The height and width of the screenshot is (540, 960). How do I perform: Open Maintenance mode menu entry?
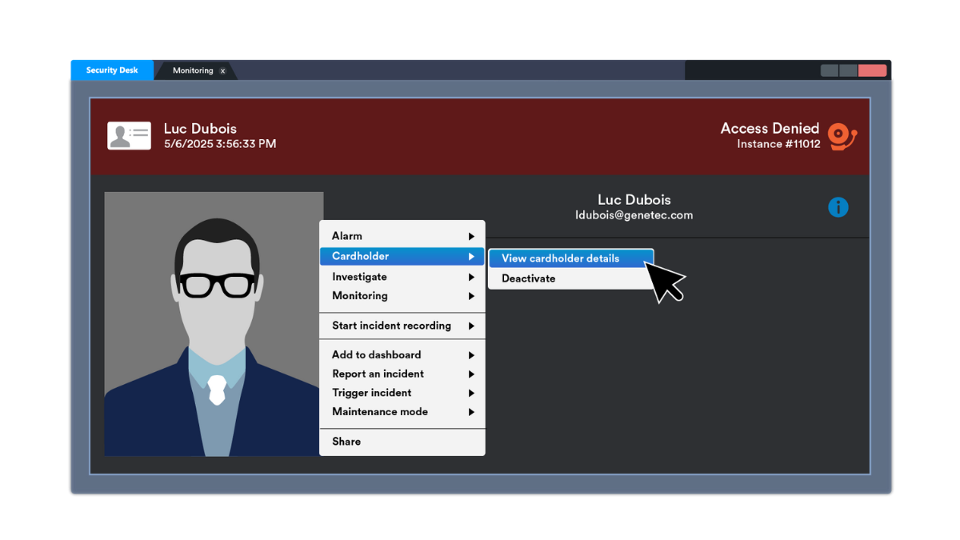pyautogui.click(x=379, y=412)
